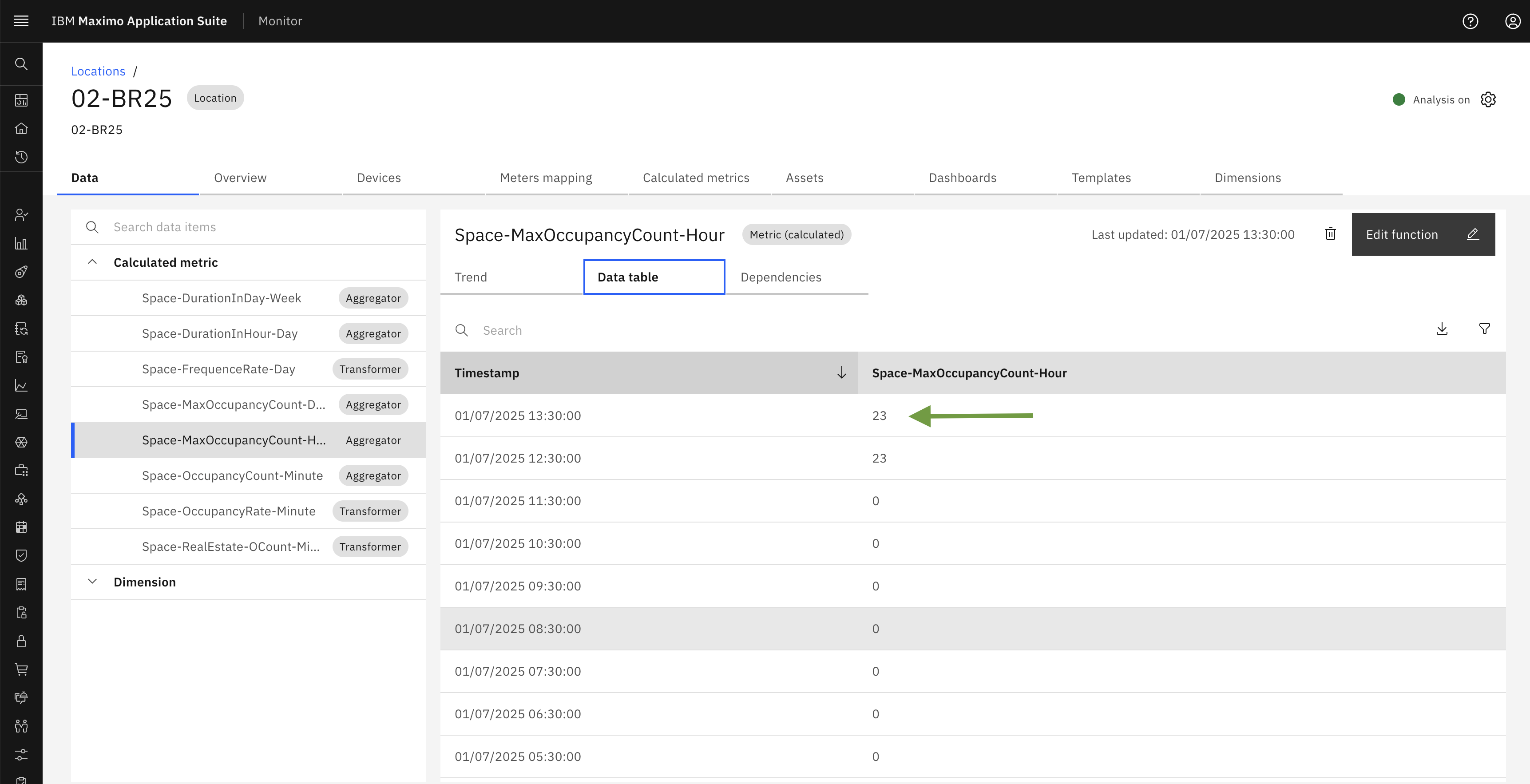
Task: Click the 01/07/2025 05:30:00 timestamp
Action: pyautogui.click(x=517, y=756)
